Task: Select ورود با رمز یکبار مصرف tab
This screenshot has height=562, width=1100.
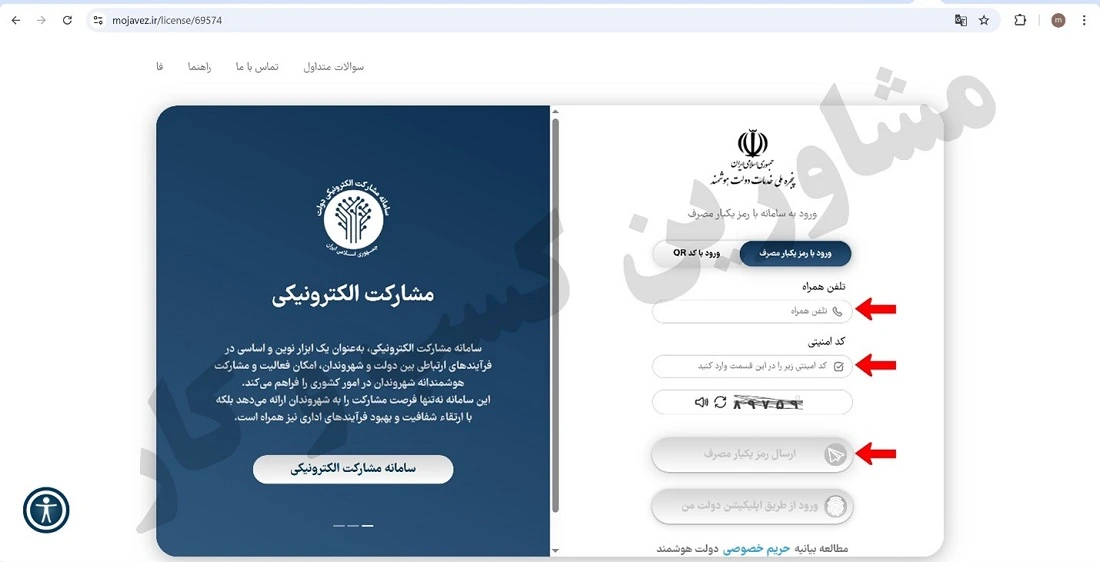Action: [x=795, y=254]
